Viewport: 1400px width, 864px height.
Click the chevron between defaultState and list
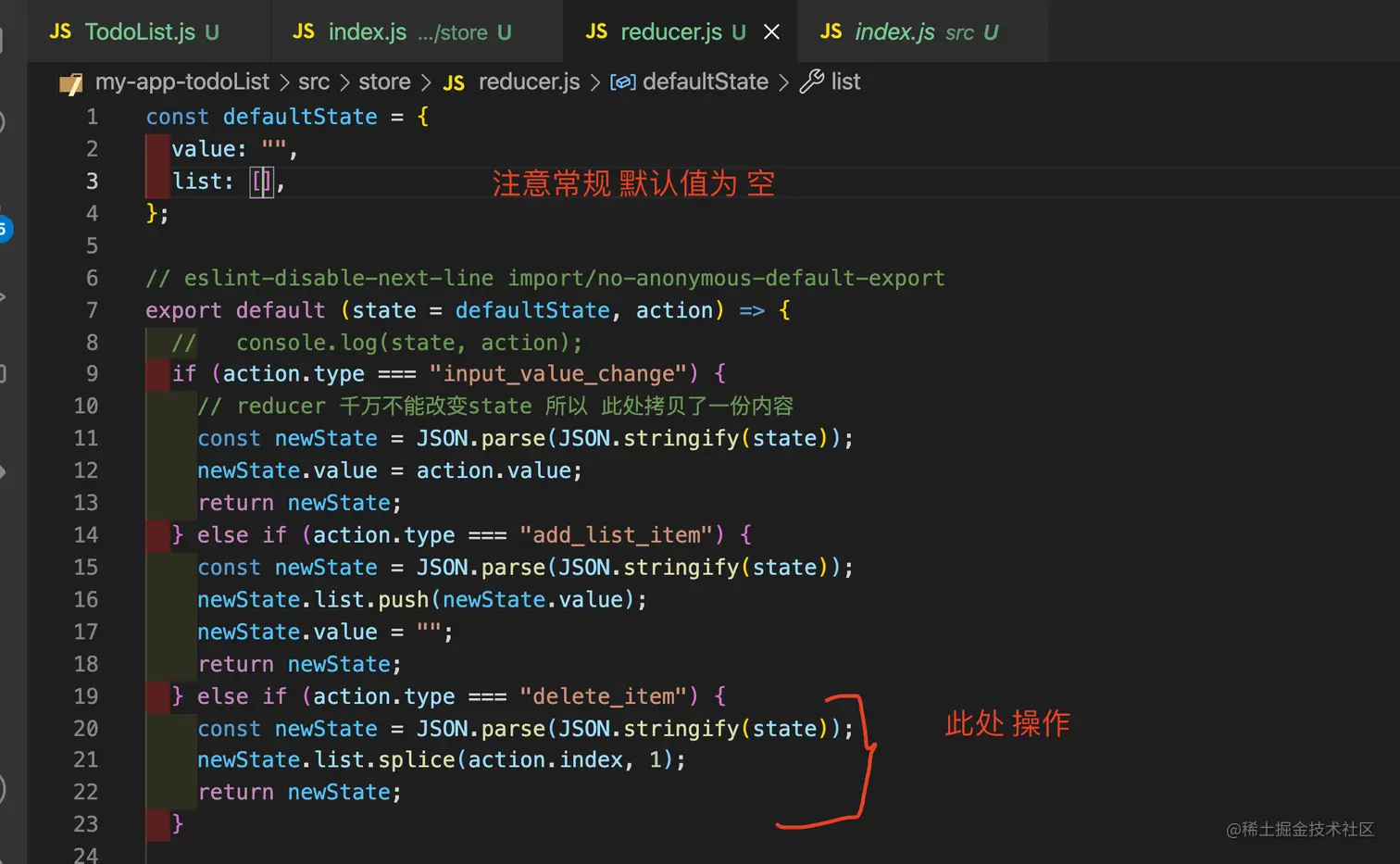(x=783, y=82)
